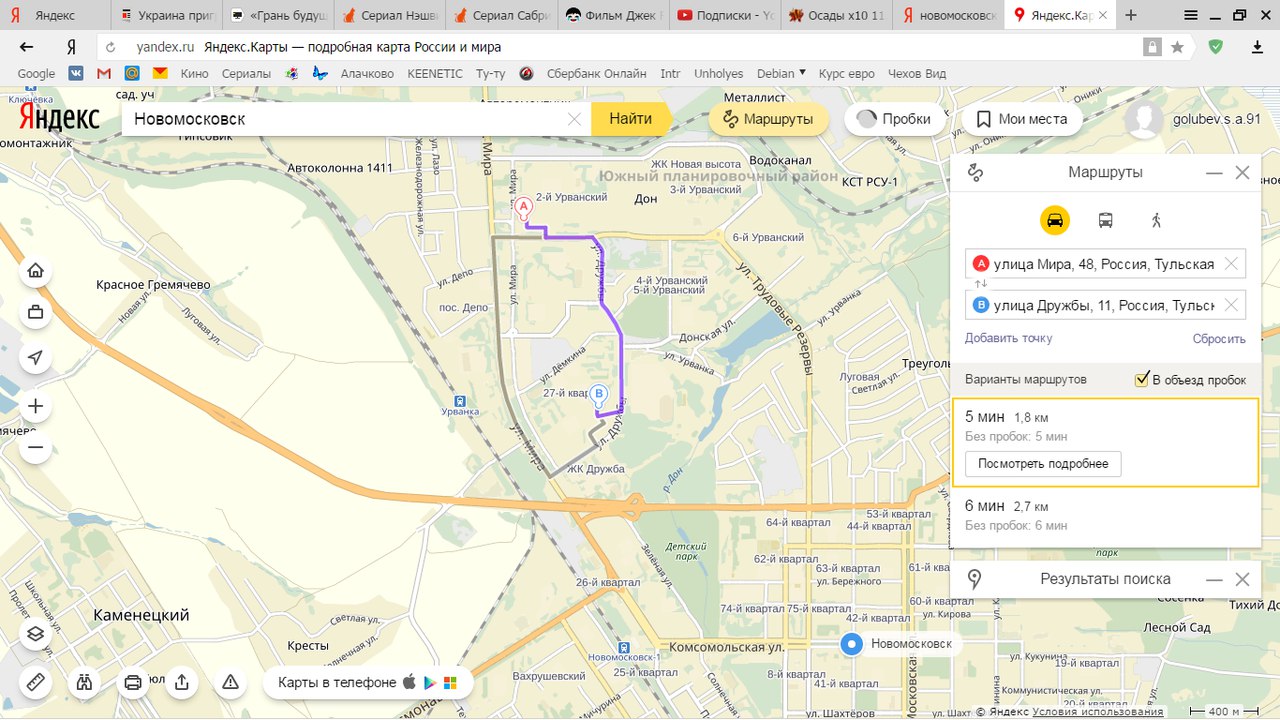Switch to the Украина browser tab
The width and height of the screenshot is (1280, 720).
pos(166,15)
